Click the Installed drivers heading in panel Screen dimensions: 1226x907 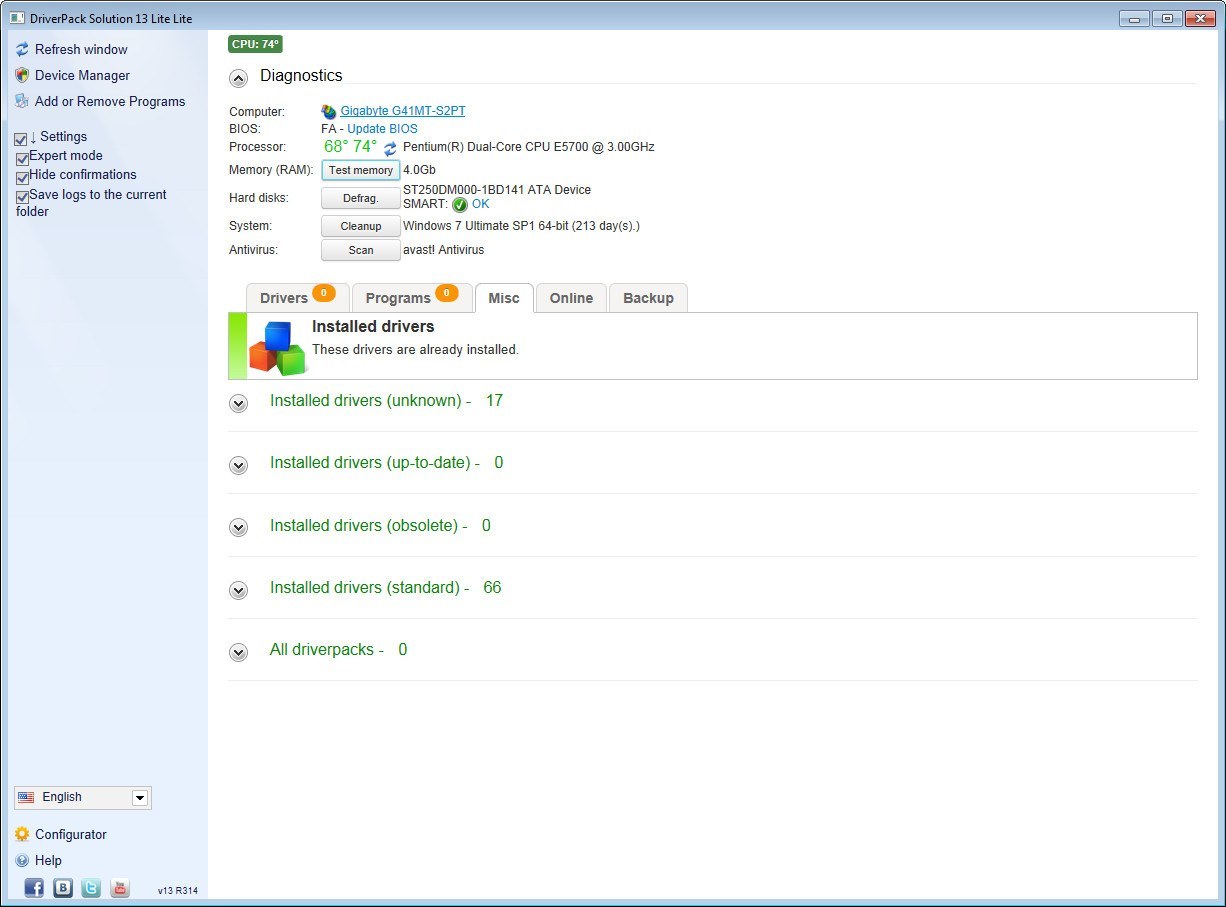pyautogui.click(x=373, y=327)
